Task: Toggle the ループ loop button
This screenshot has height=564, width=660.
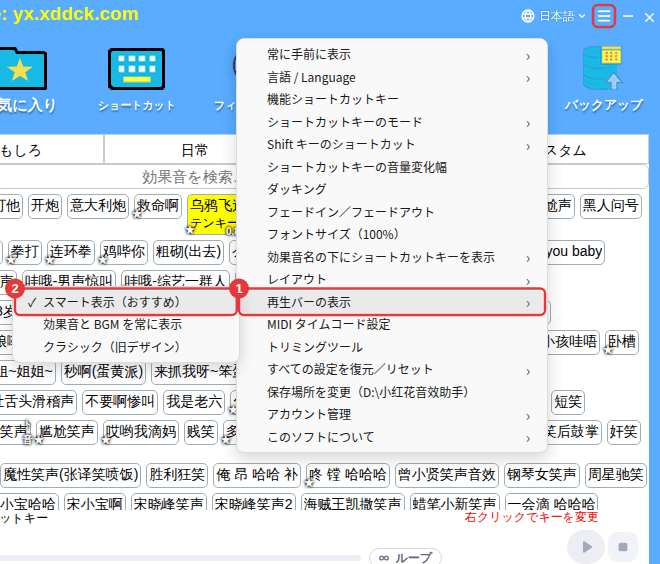Action: [405, 557]
